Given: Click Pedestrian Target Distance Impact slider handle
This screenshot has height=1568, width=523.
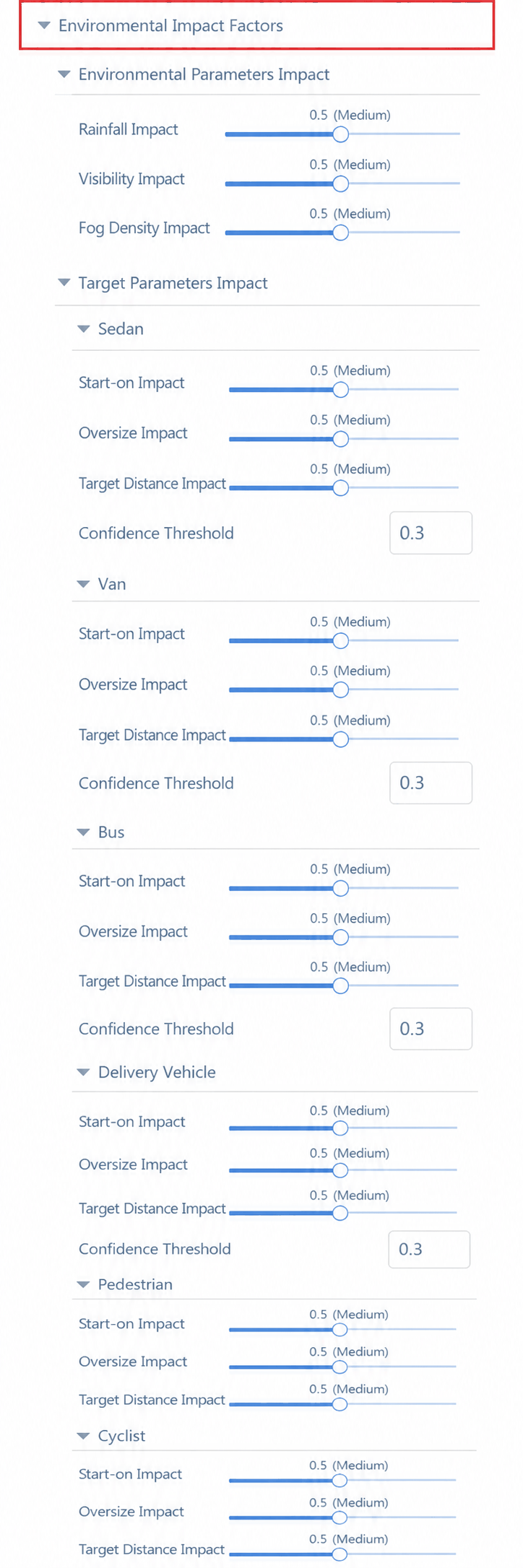Looking at the screenshot, I should tap(340, 1404).
